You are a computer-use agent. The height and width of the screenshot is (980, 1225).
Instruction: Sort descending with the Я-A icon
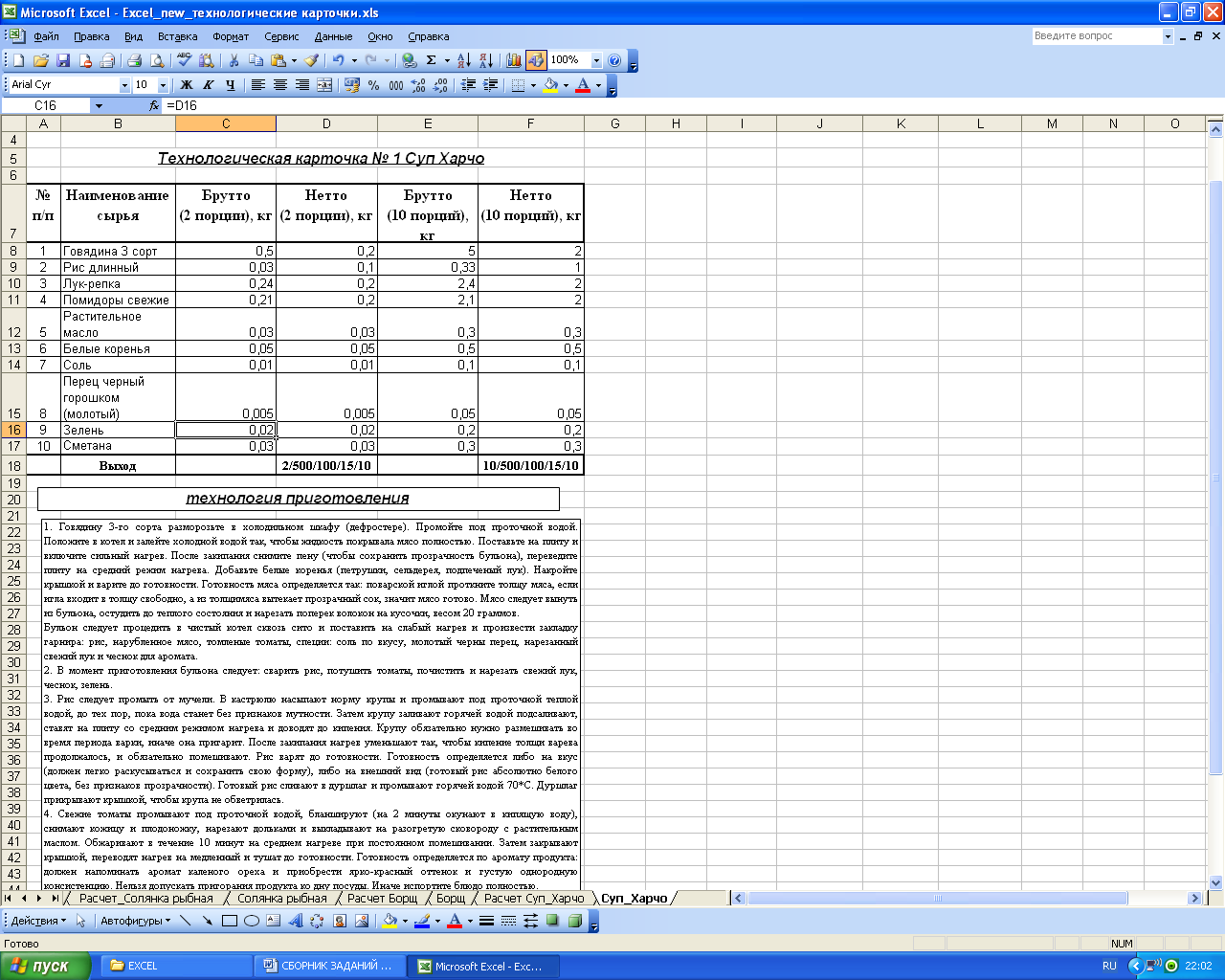tap(485, 60)
